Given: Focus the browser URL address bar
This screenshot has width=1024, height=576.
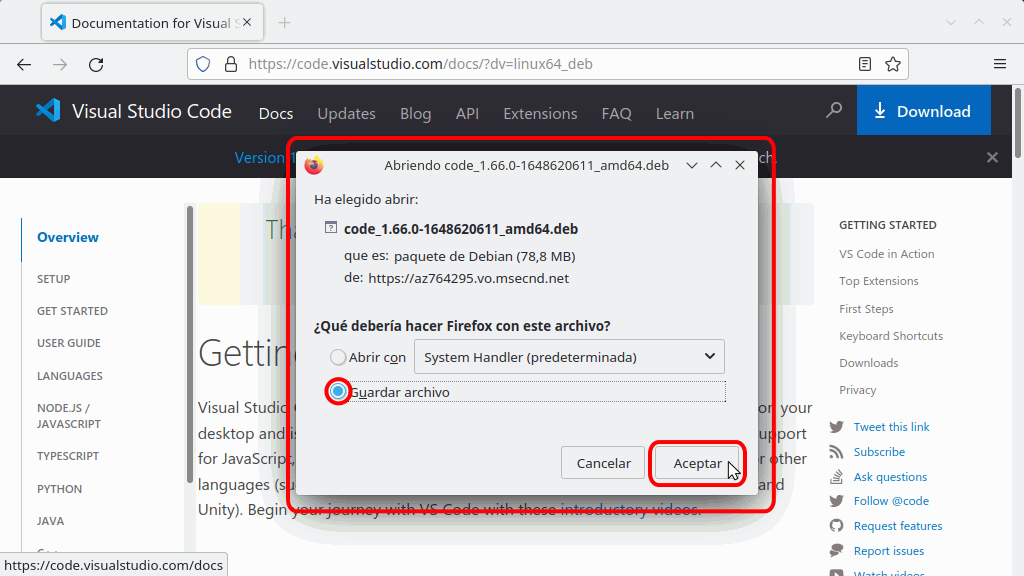Looking at the screenshot, I should [x=549, y=64].
